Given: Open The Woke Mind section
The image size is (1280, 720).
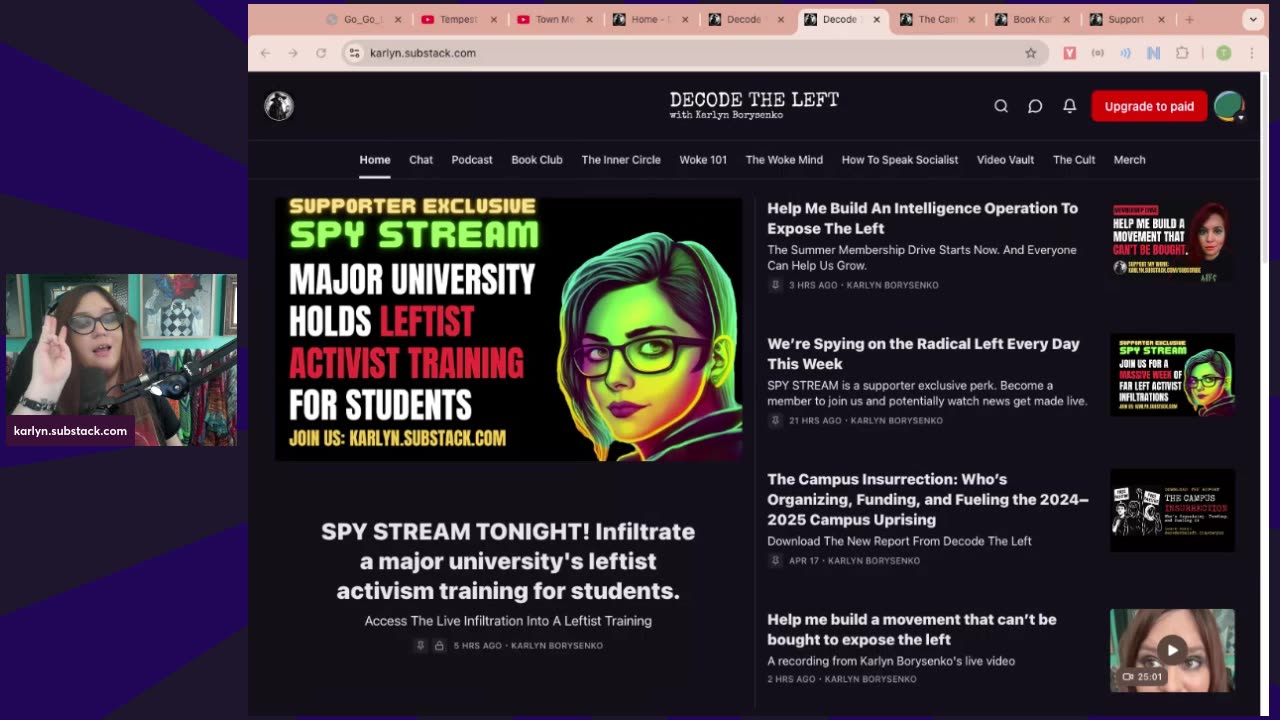Looking at the screenshot, I should click(784, 160).
